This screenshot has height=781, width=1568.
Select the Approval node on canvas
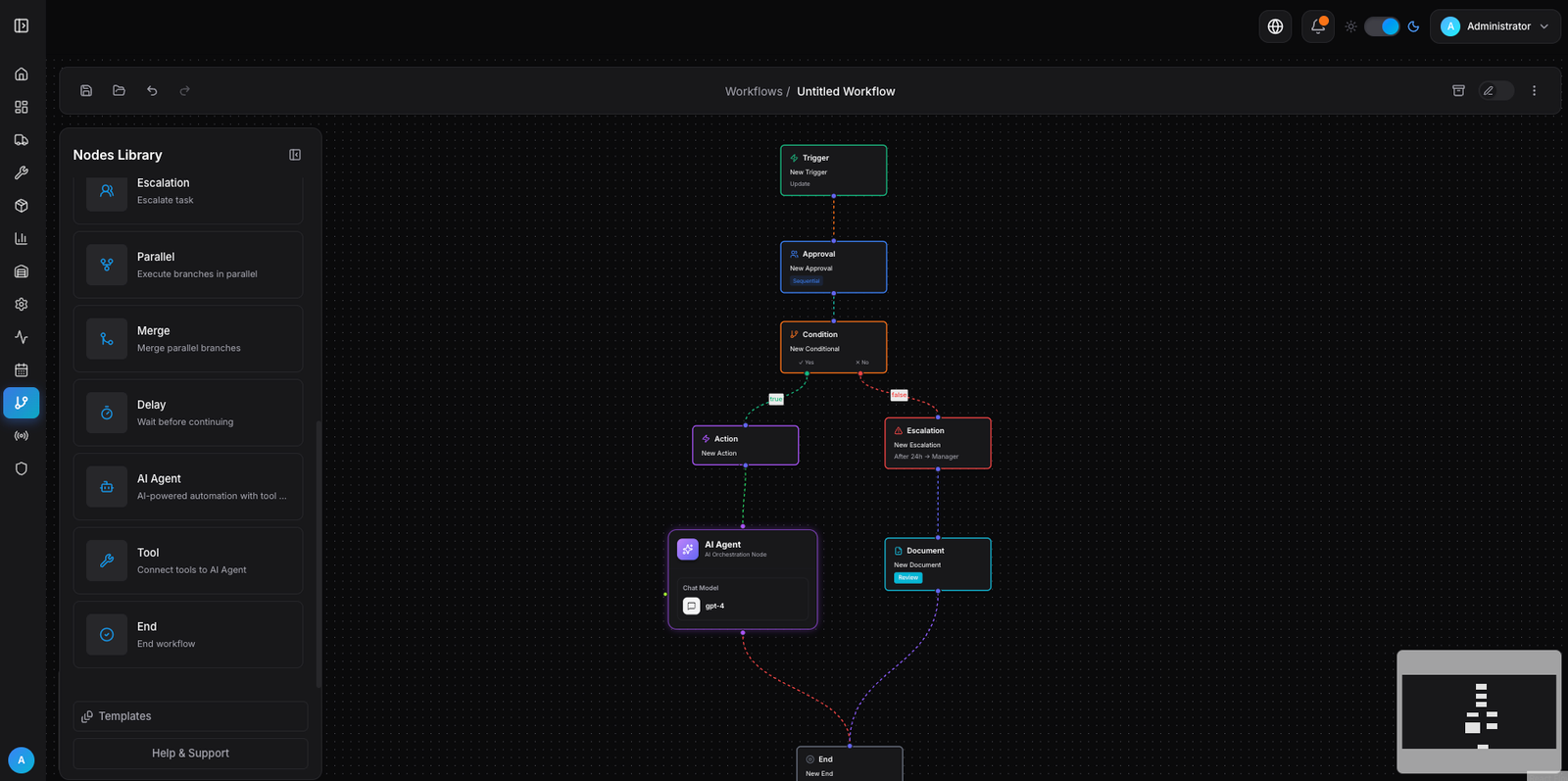click(x=834, y=267)
